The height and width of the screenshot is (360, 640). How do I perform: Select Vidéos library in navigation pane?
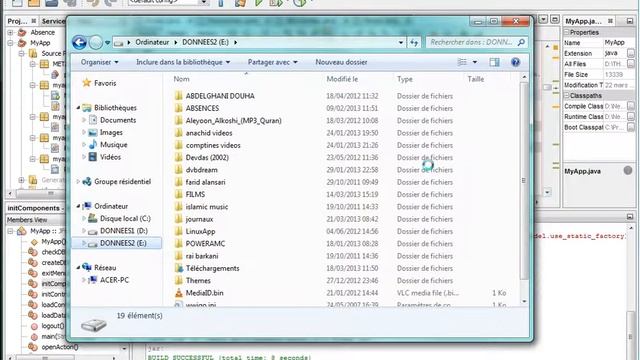(110, 157)
